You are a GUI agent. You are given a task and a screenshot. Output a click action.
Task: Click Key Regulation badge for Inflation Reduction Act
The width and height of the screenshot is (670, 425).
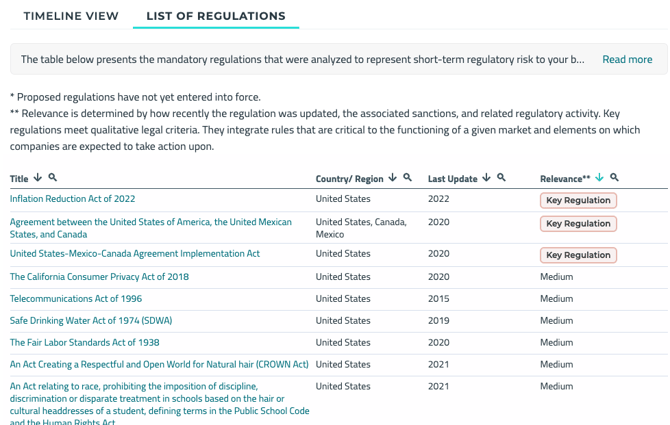[x=578, y=200]
